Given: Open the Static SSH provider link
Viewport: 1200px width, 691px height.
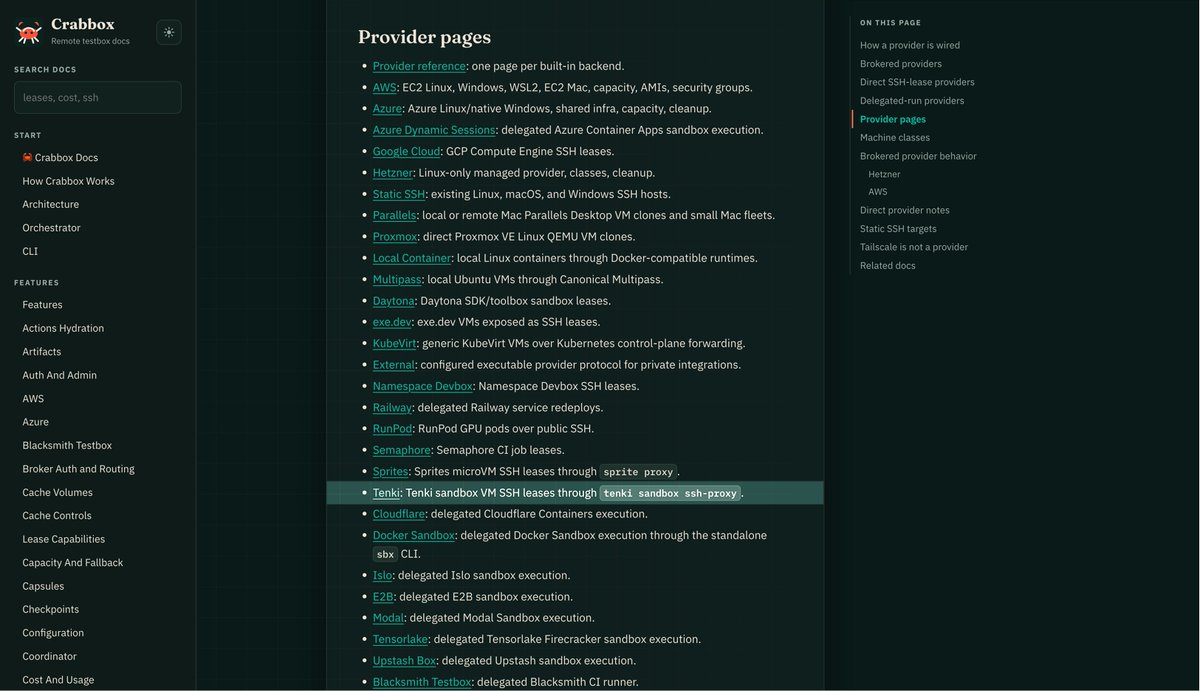Looking at the screenshot, I should click(x=399, y=194).
